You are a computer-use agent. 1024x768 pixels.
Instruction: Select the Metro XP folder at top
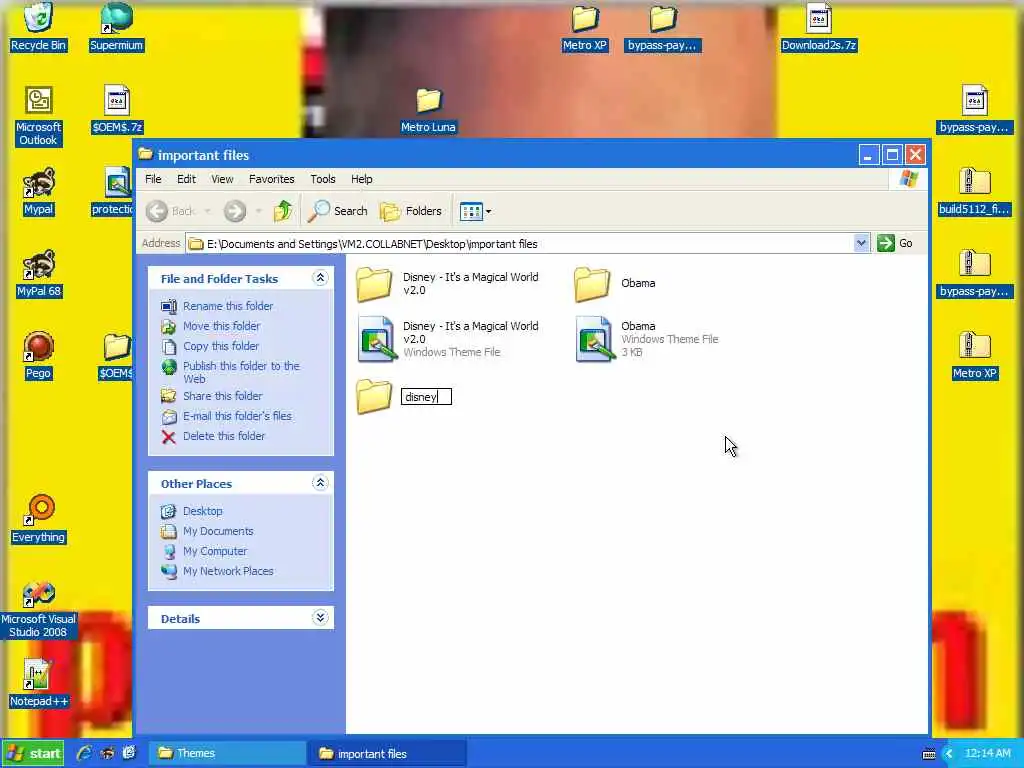point(584,27)
